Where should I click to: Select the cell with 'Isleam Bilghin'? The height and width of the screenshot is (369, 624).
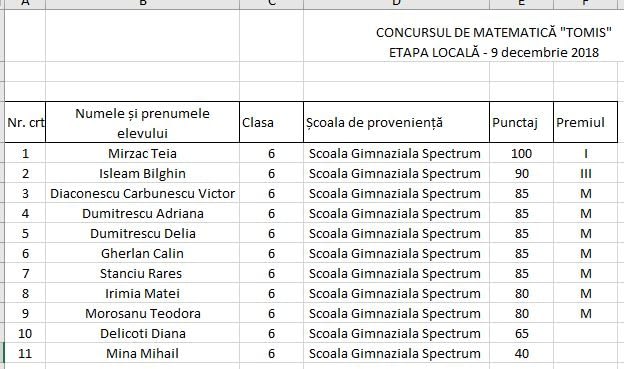tap(142, 174)
